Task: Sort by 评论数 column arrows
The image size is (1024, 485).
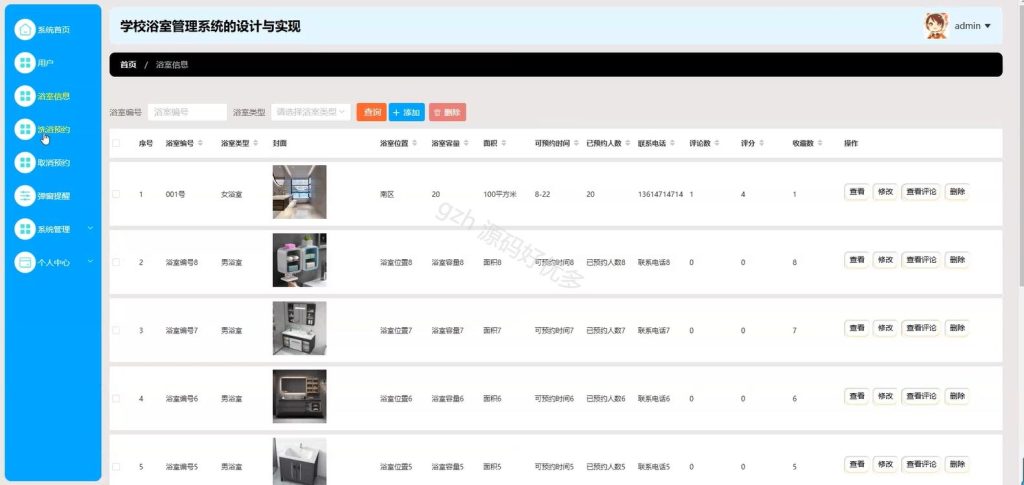Action: pos(716,143)
